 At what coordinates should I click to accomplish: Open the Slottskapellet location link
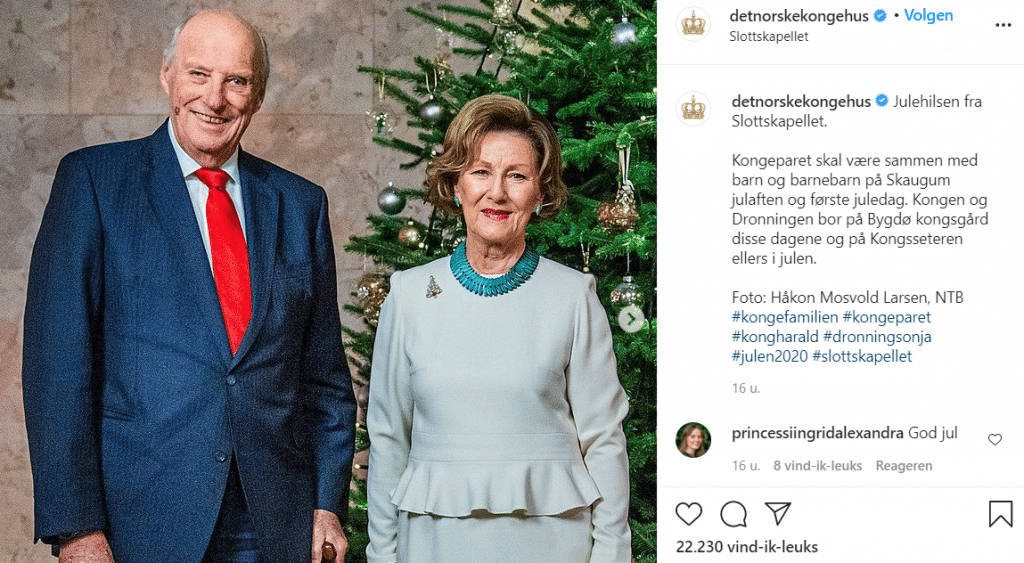(x=769, y=37)
